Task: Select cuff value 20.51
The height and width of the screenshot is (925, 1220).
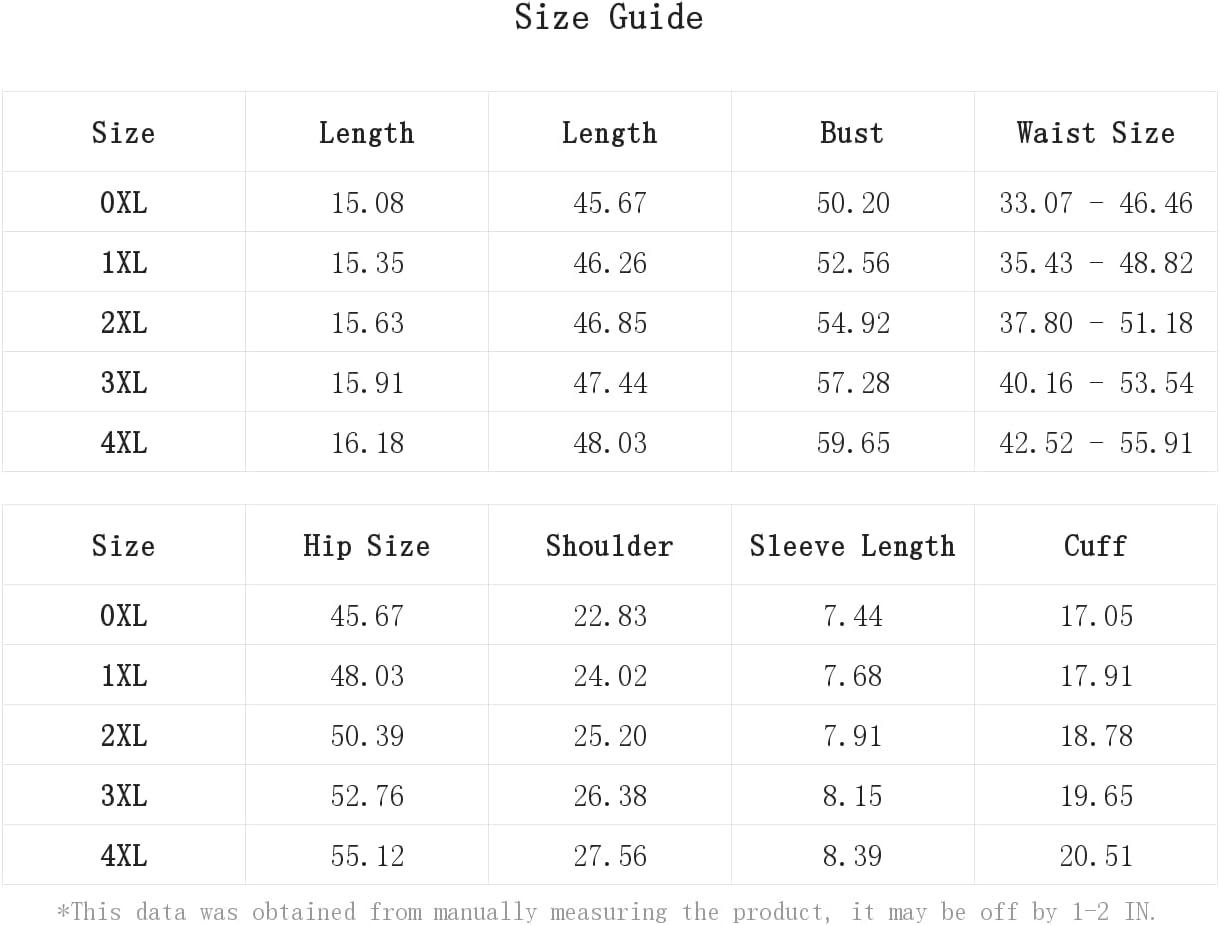Action: pyautogui.click(x=1097, y=856)
